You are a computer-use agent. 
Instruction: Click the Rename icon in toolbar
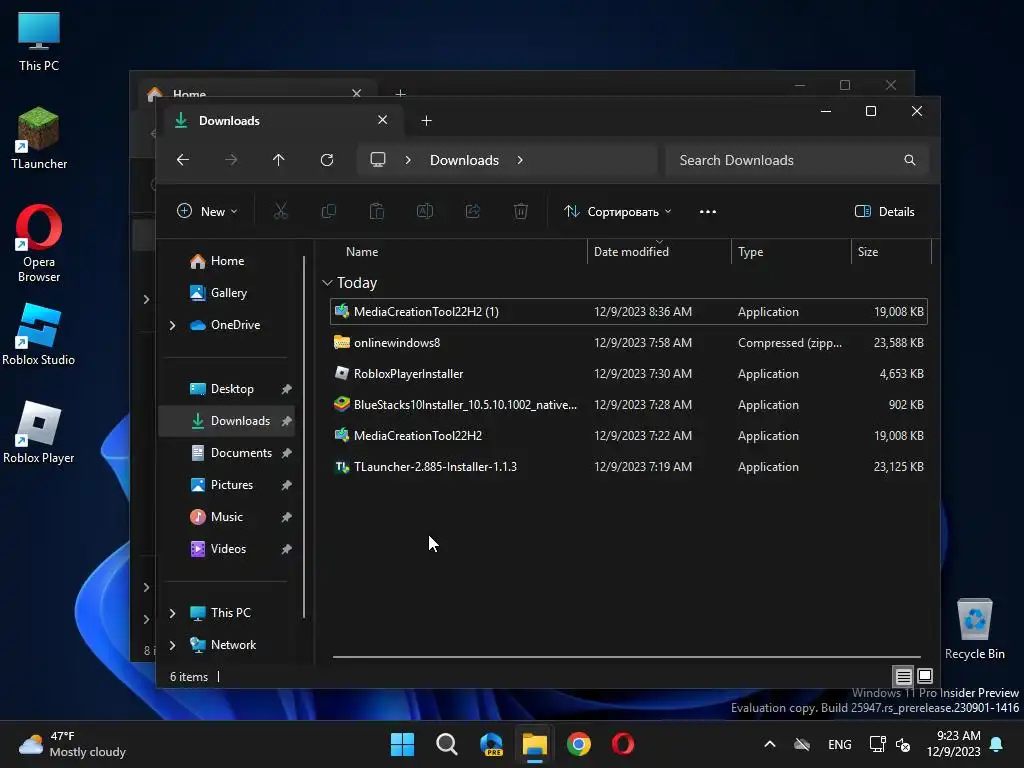coord(425,212)
